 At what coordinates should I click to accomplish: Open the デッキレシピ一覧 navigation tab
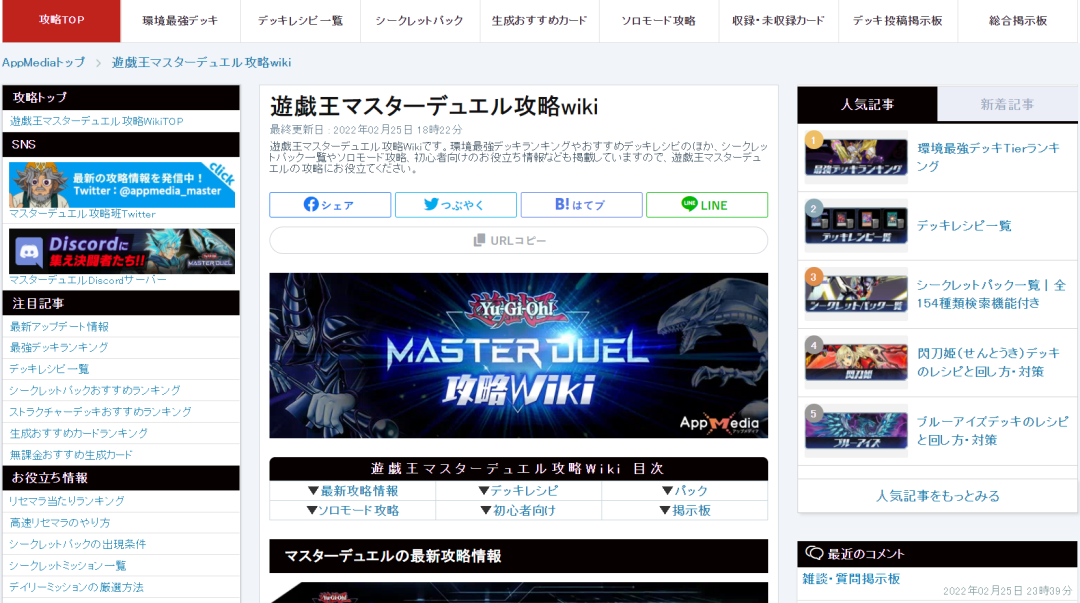tap(300, 21)
